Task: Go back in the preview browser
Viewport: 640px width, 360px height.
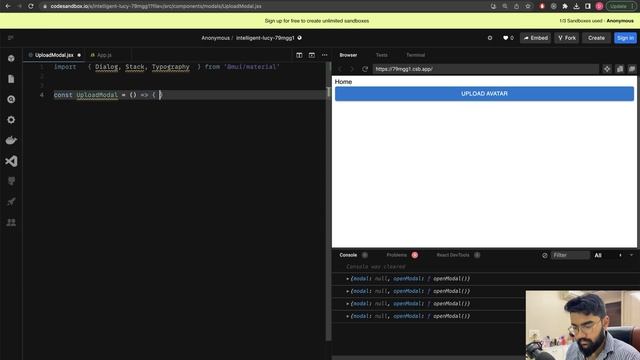Action: pyautogui.click(x=340, y=69)
